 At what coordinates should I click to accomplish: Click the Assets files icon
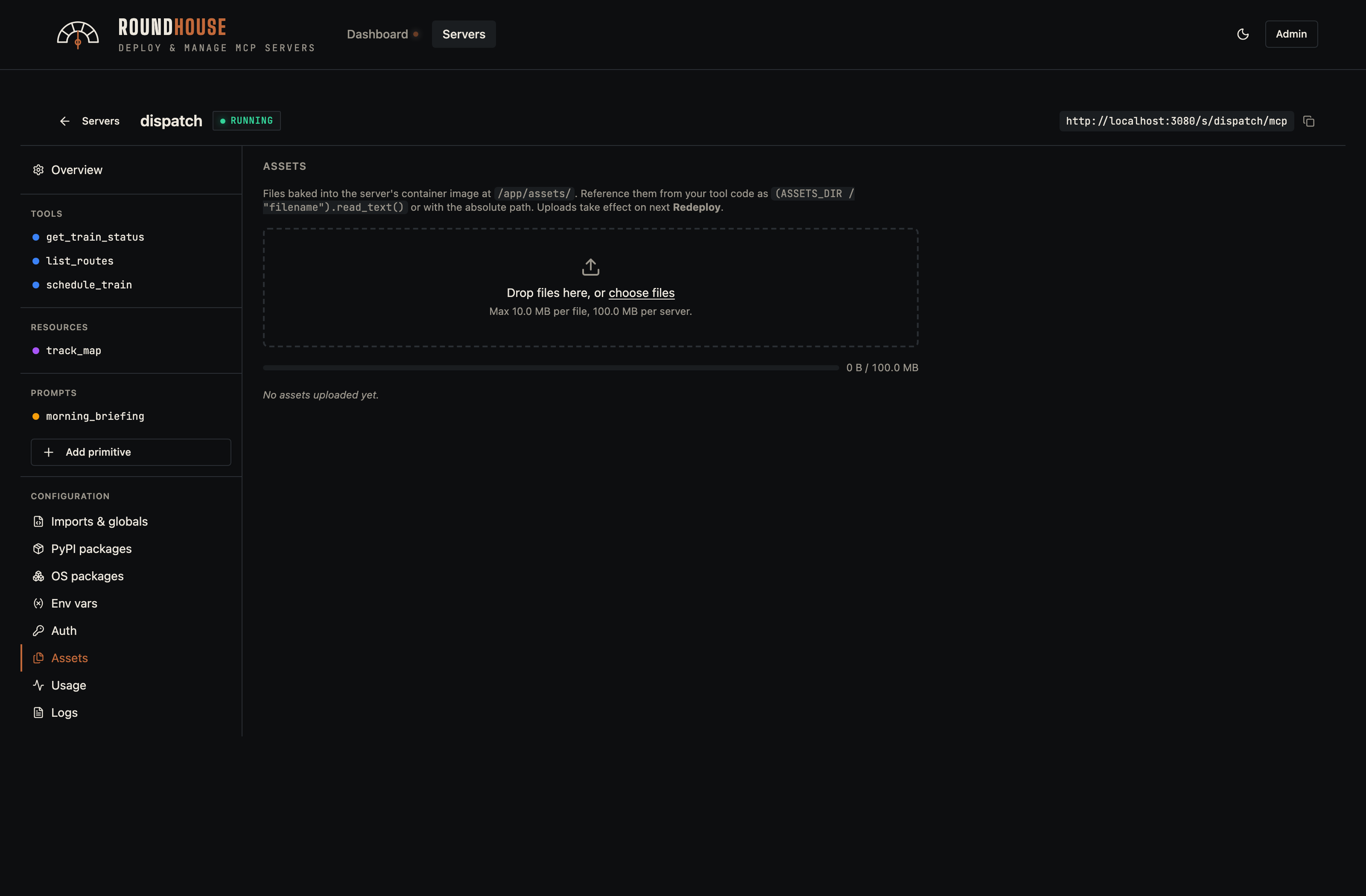38,658
